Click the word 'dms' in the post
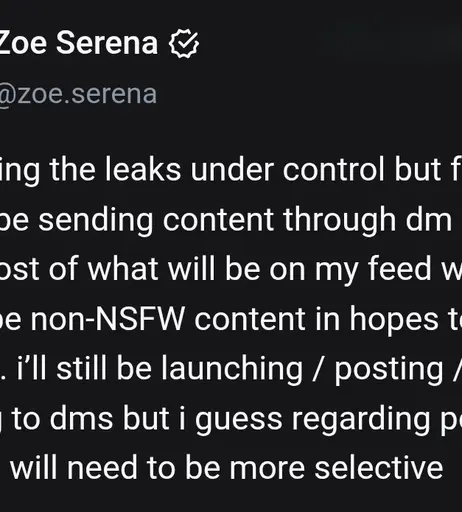Image resolution: width=462 pixels, height=512 pixels. coord(81,419)
